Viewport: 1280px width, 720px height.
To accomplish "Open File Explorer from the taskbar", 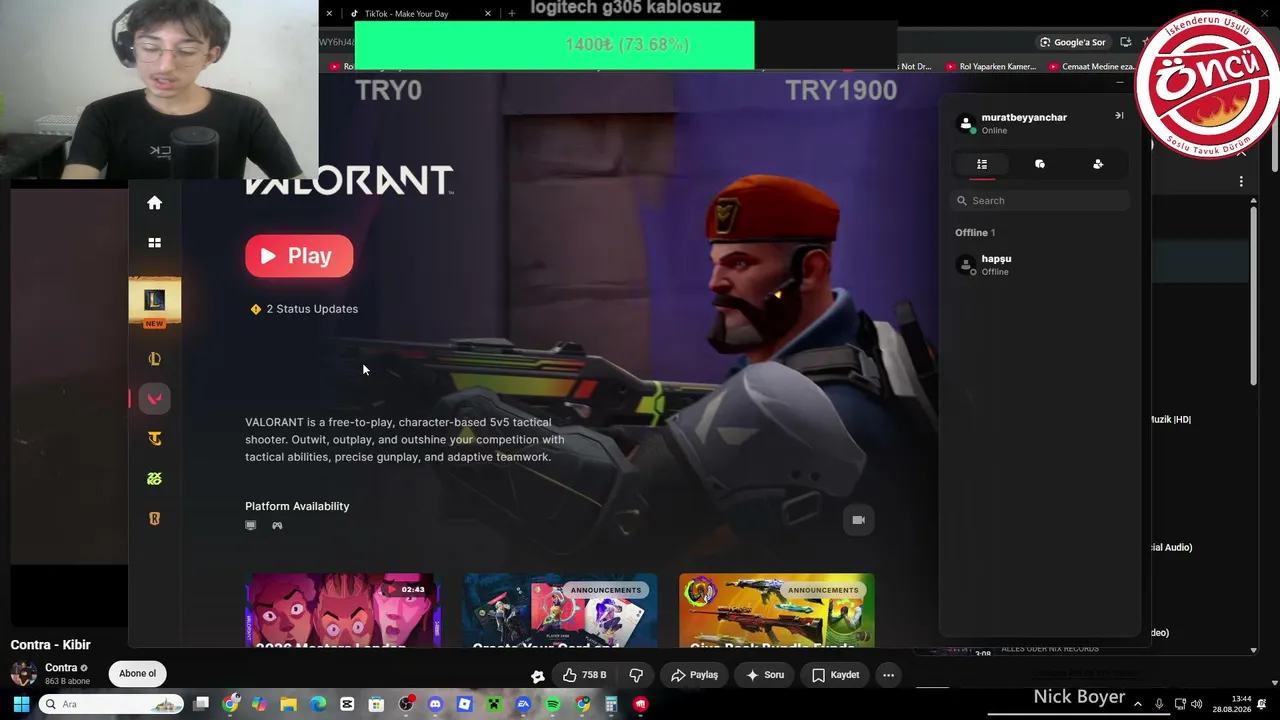I will [289, 704].
